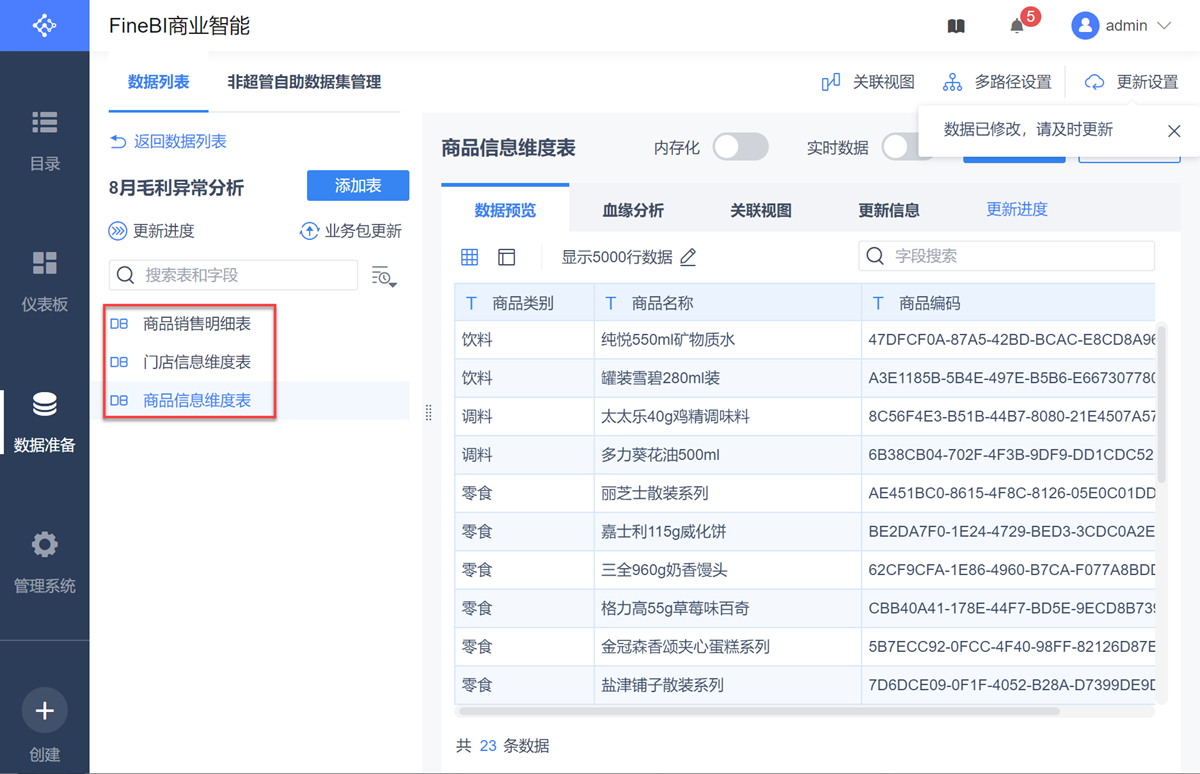
Task: Click 更新进度 in the left panel
Action: [151, 231]
